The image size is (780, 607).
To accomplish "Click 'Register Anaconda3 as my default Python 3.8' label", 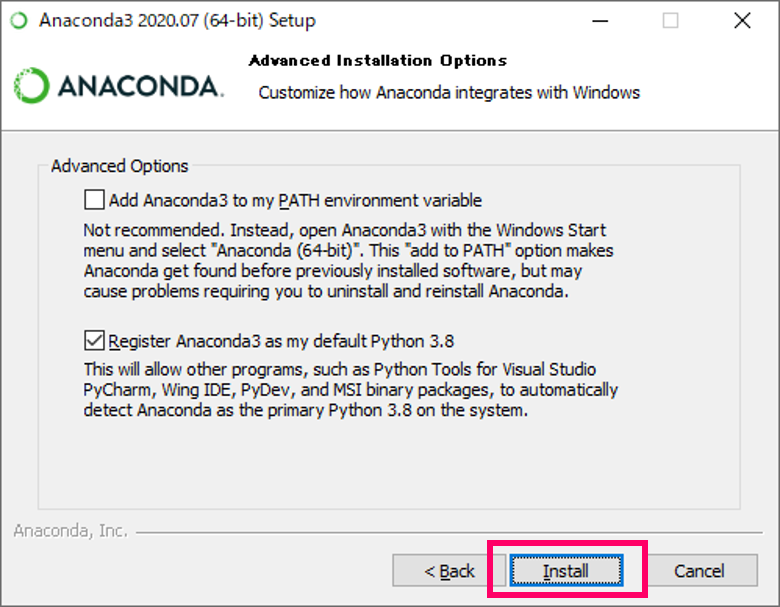I will (281, 341).
